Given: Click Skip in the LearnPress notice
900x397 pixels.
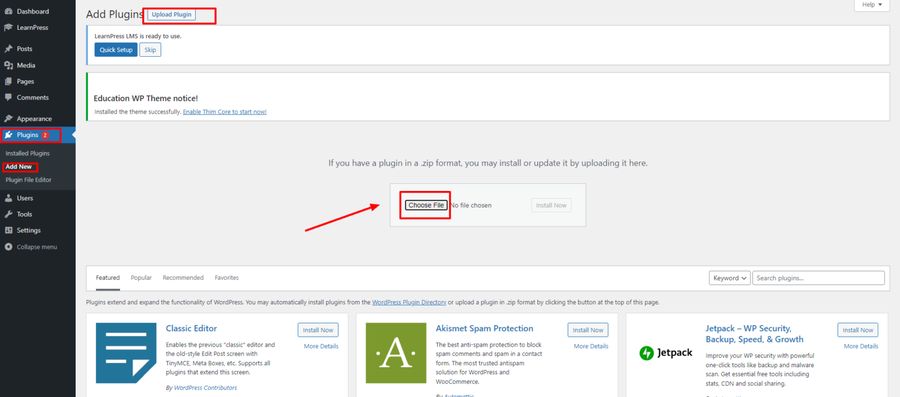Looking at the screenshot, I should tap(150, 50).
